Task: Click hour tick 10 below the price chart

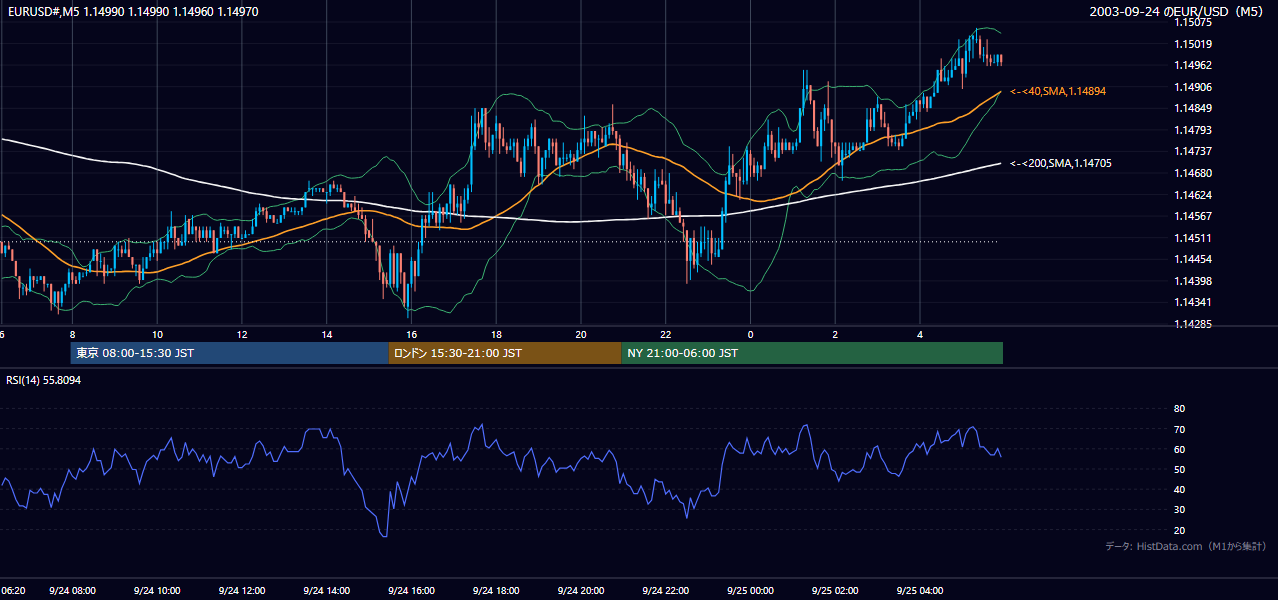Action: pyautogui.click(x=157, y=334)
